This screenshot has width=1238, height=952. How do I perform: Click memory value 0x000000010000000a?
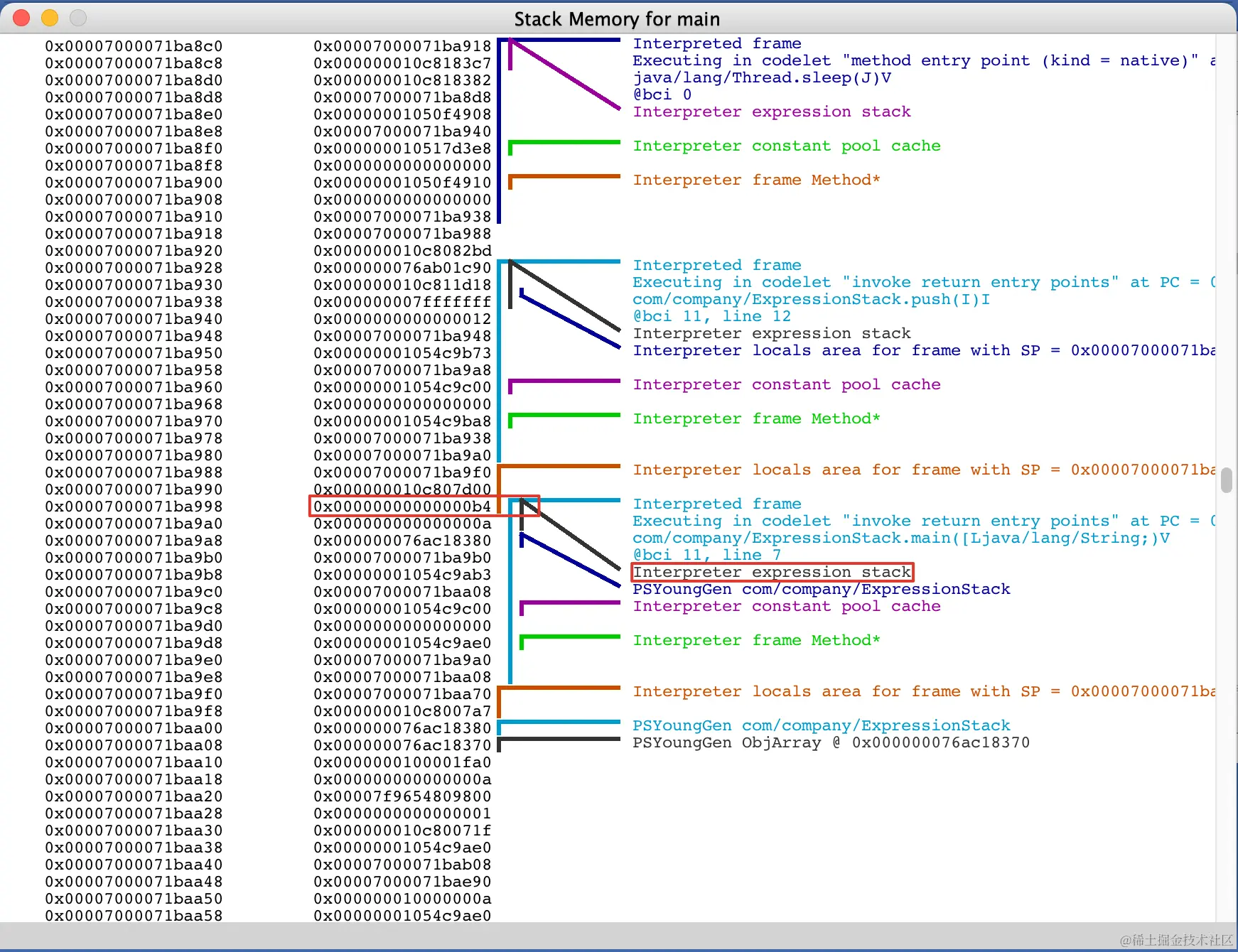(402, 899)
